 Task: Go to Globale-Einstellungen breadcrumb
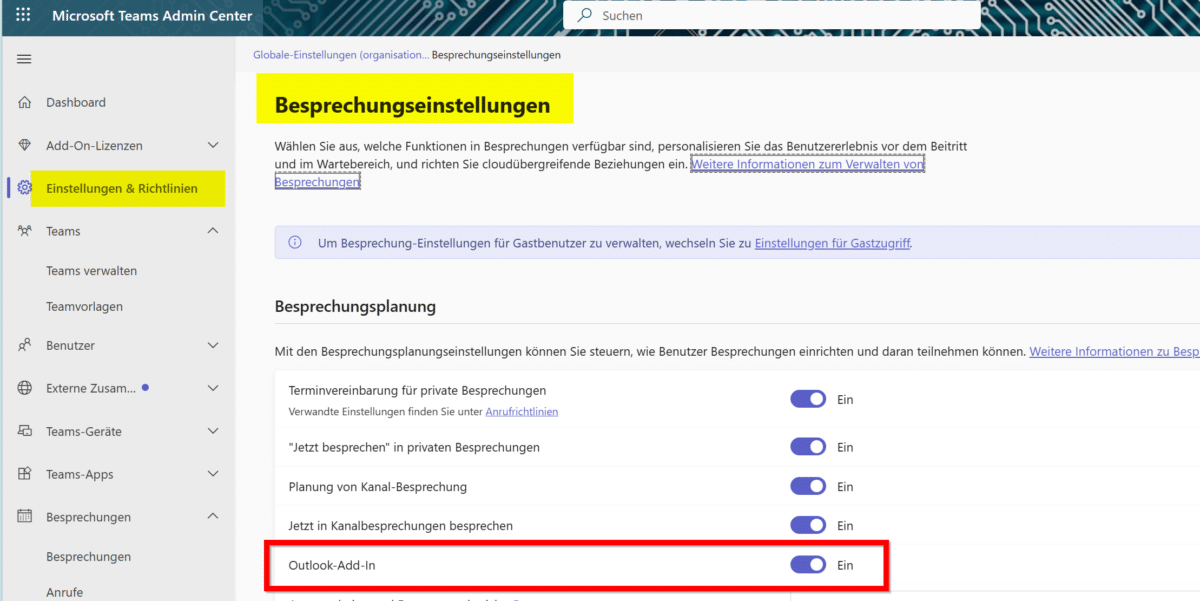[x=341, y=55]
